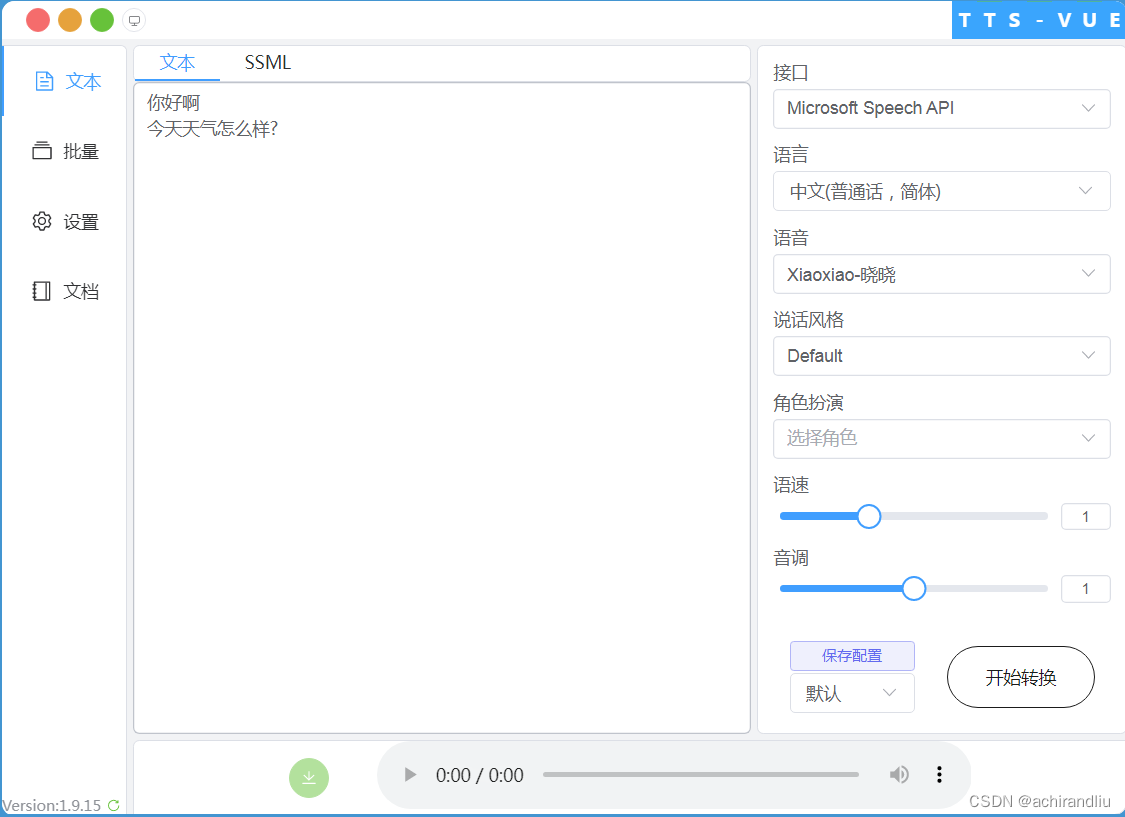Click the orange minimize window button
Image resolution: width=1125 pixels, height=817 pixels.
pyautogui.click(x=70, y=20)
